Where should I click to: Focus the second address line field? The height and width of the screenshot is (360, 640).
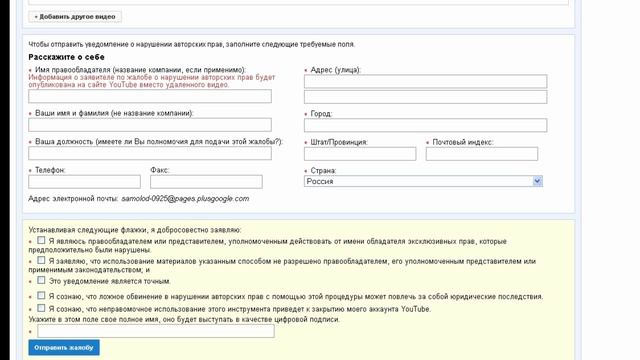point(425,97)
